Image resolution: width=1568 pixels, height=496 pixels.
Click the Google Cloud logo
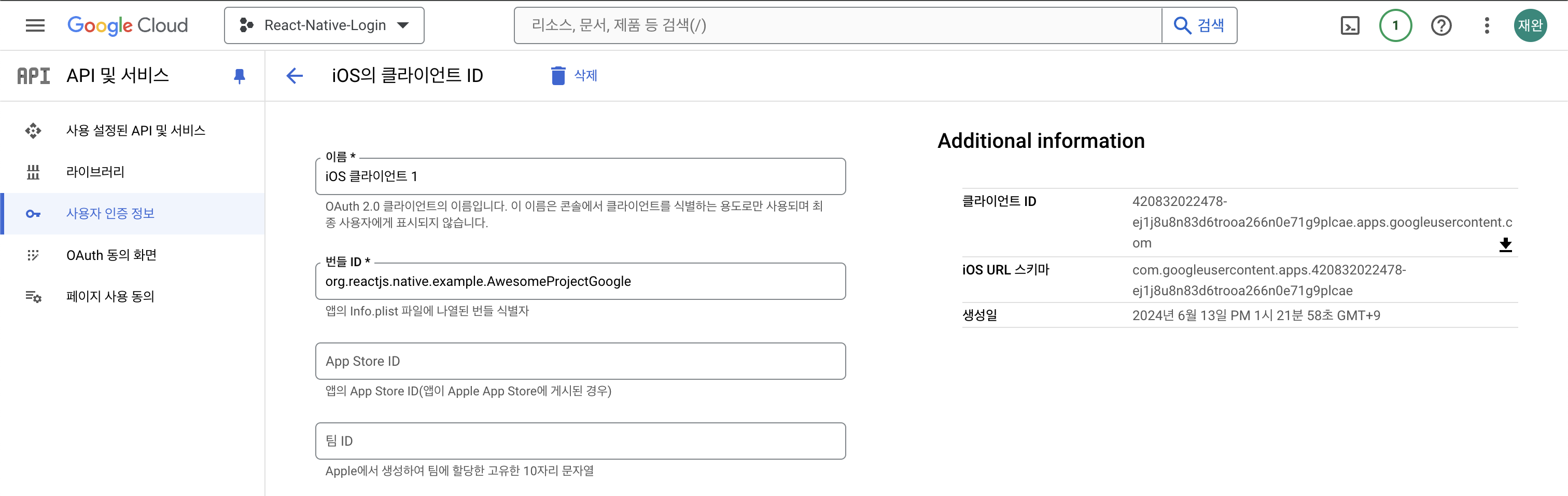pyautogui.click(x=127, y=25)
